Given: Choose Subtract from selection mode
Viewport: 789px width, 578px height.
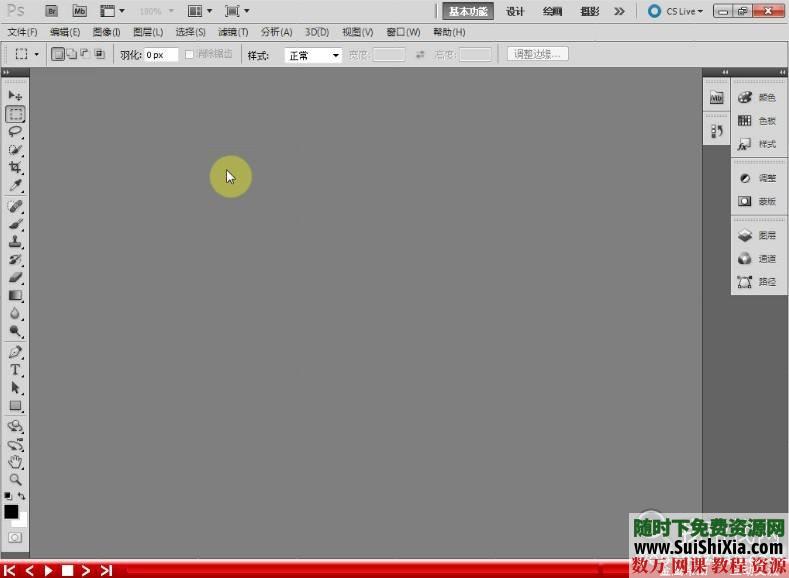Looking at the screenshot, I should point(86,54).
